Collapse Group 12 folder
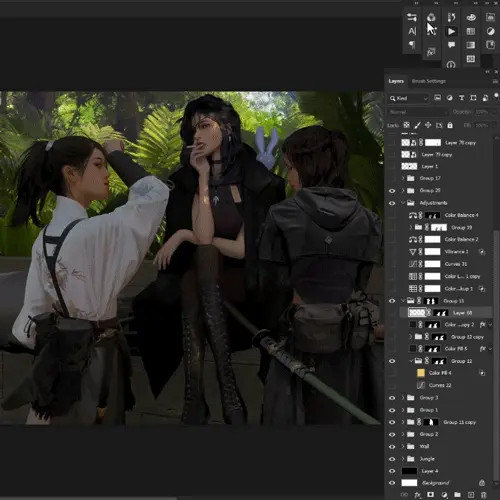500x500 pixels. pyautogui.click(x=411, y=361)
